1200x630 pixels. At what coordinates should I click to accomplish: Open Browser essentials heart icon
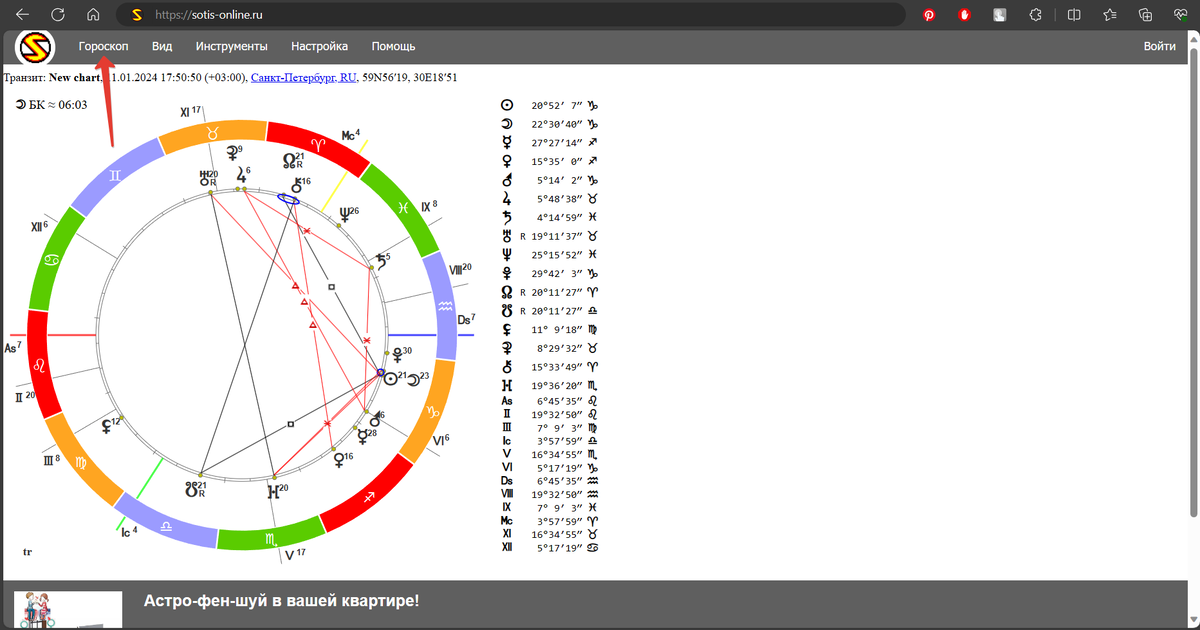coord(1181,15)
